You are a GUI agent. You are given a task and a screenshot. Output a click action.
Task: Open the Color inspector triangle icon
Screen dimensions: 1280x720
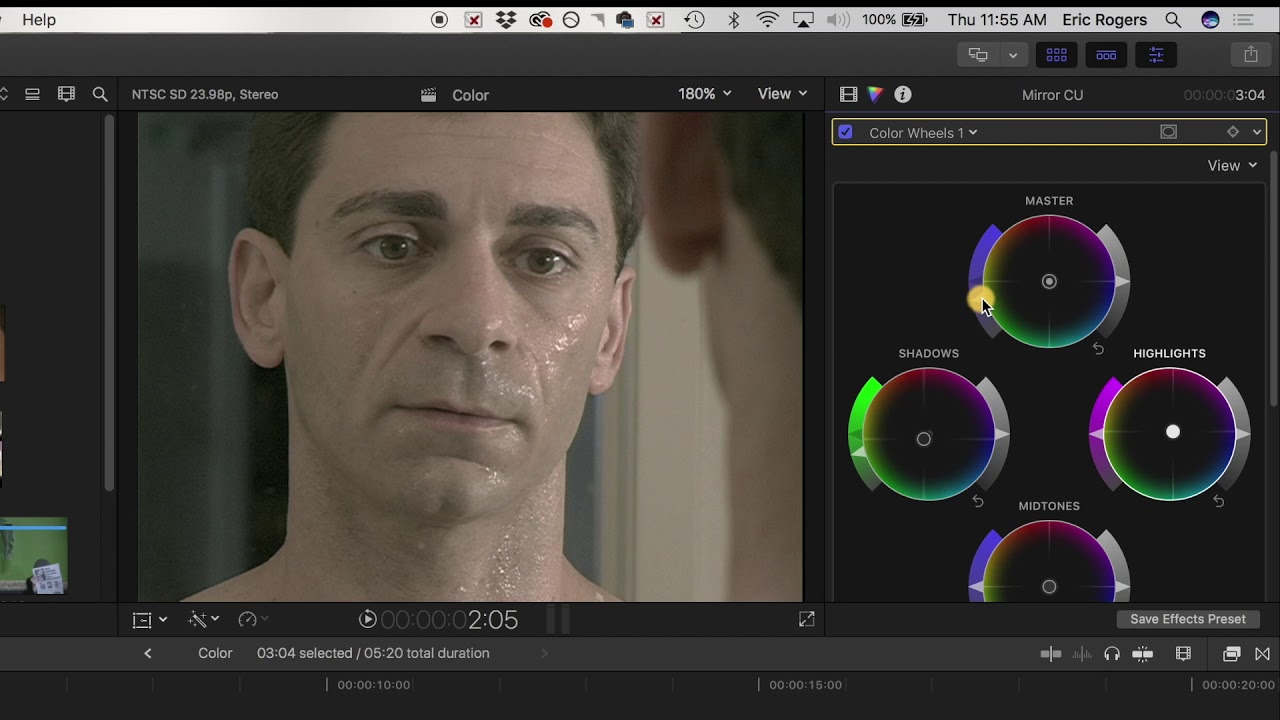pyautogui.click(x=875, y=94)
